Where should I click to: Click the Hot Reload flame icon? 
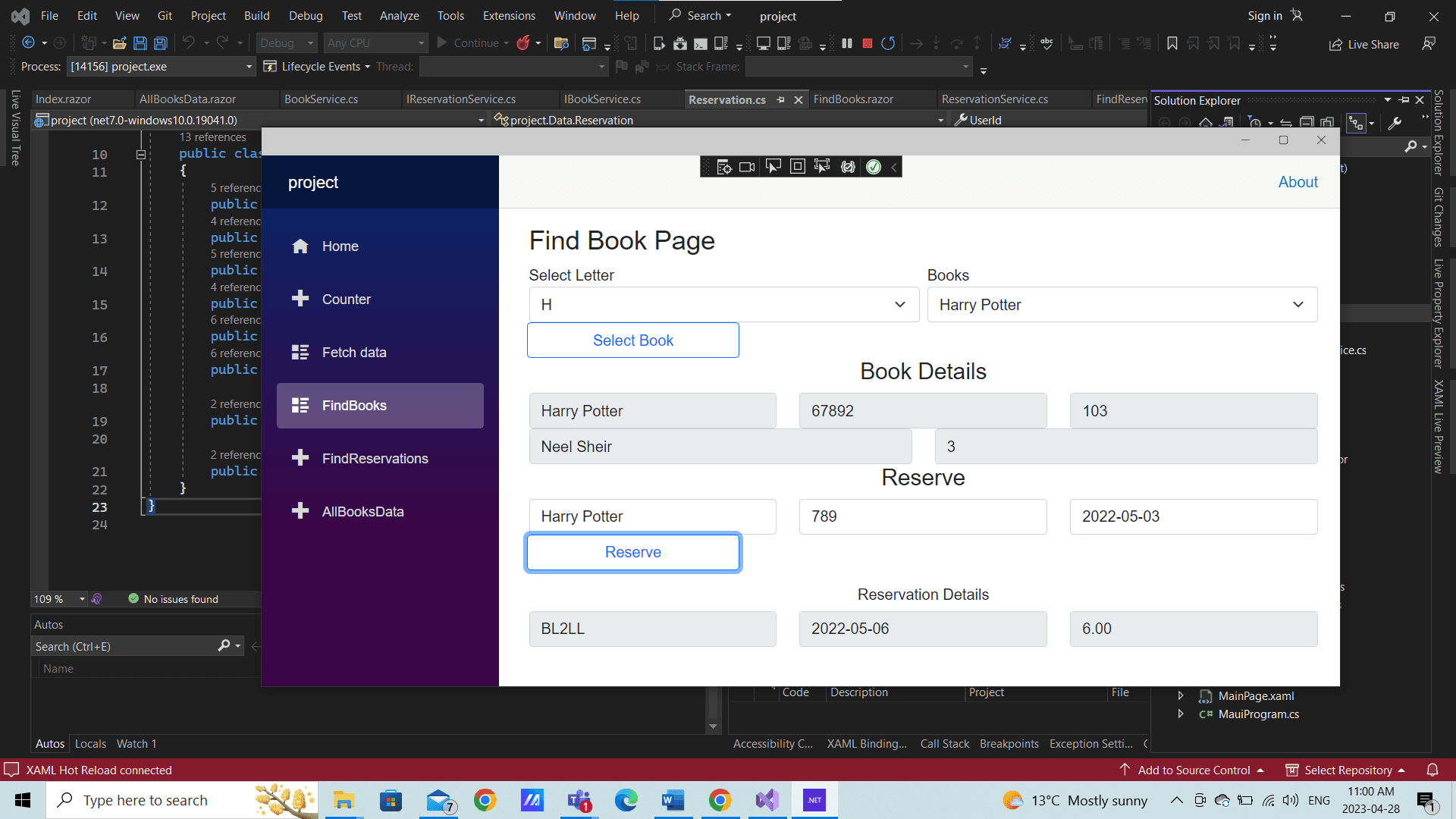(523, 43)
